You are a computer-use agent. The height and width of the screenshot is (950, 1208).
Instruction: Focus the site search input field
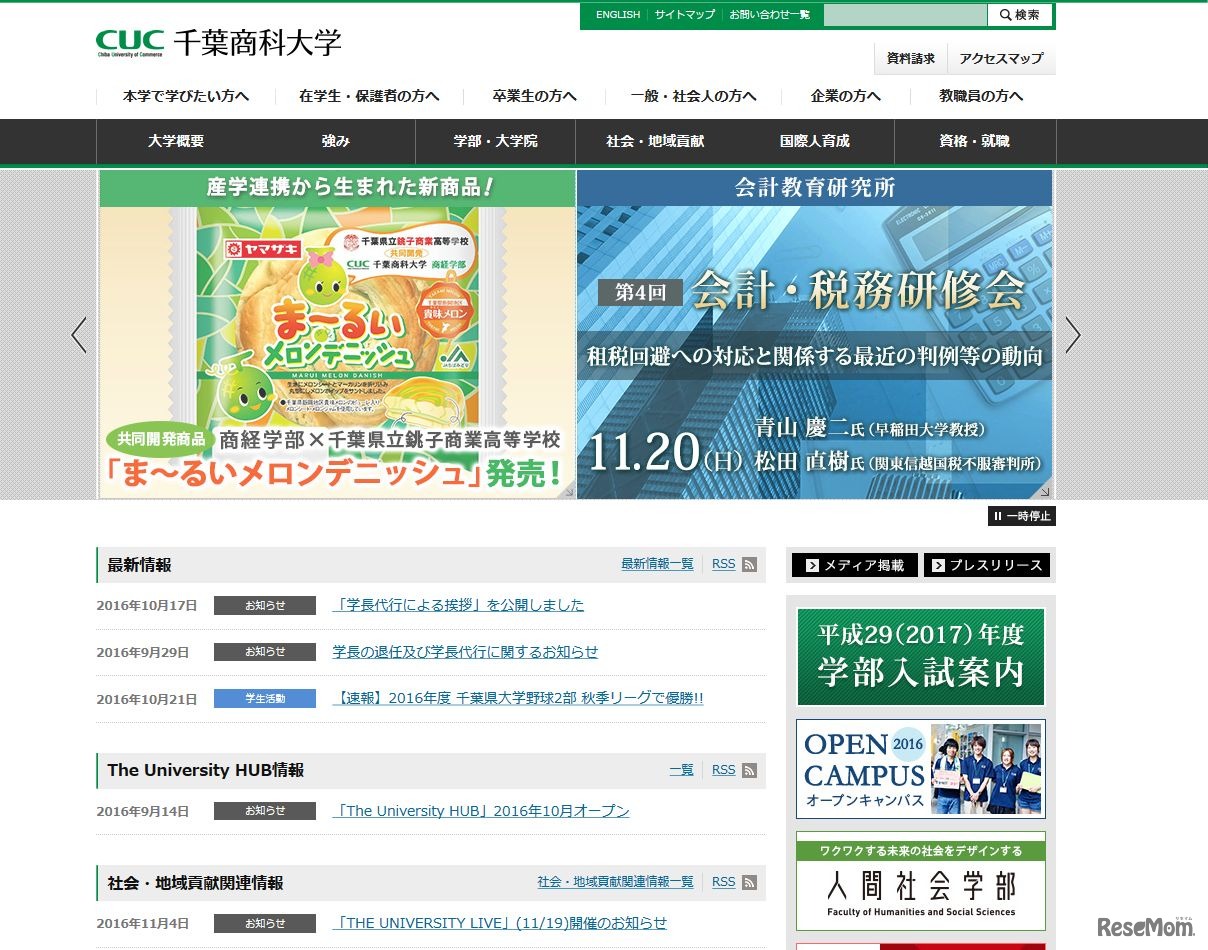(904, 15)
